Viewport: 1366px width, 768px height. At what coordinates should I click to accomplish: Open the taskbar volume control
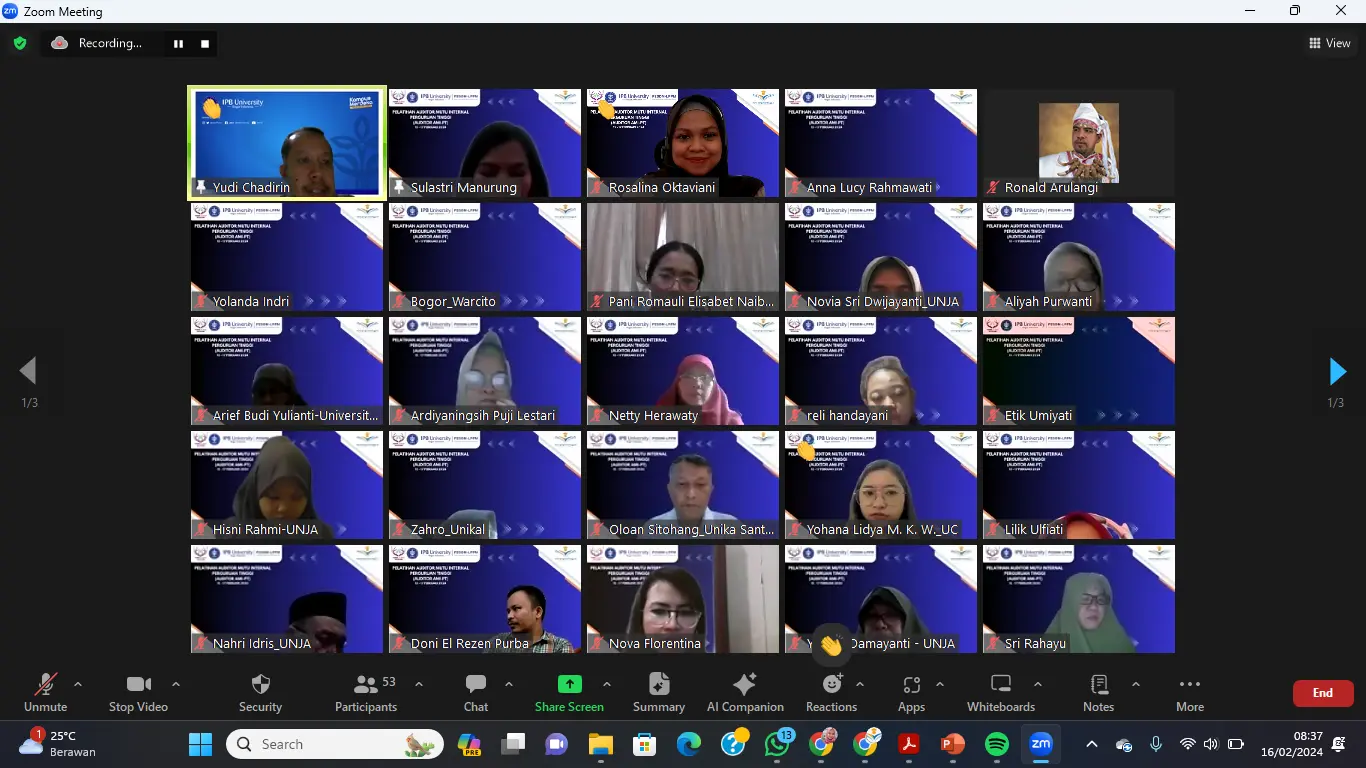pyautogui.click(x=1209, y=744)
